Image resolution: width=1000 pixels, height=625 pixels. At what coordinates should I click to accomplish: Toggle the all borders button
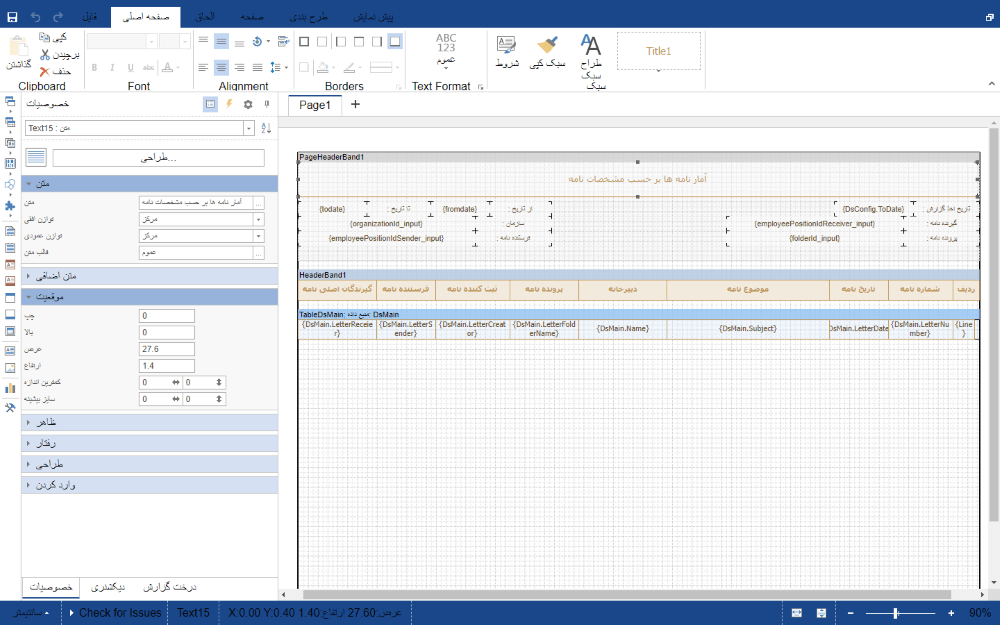304,41
